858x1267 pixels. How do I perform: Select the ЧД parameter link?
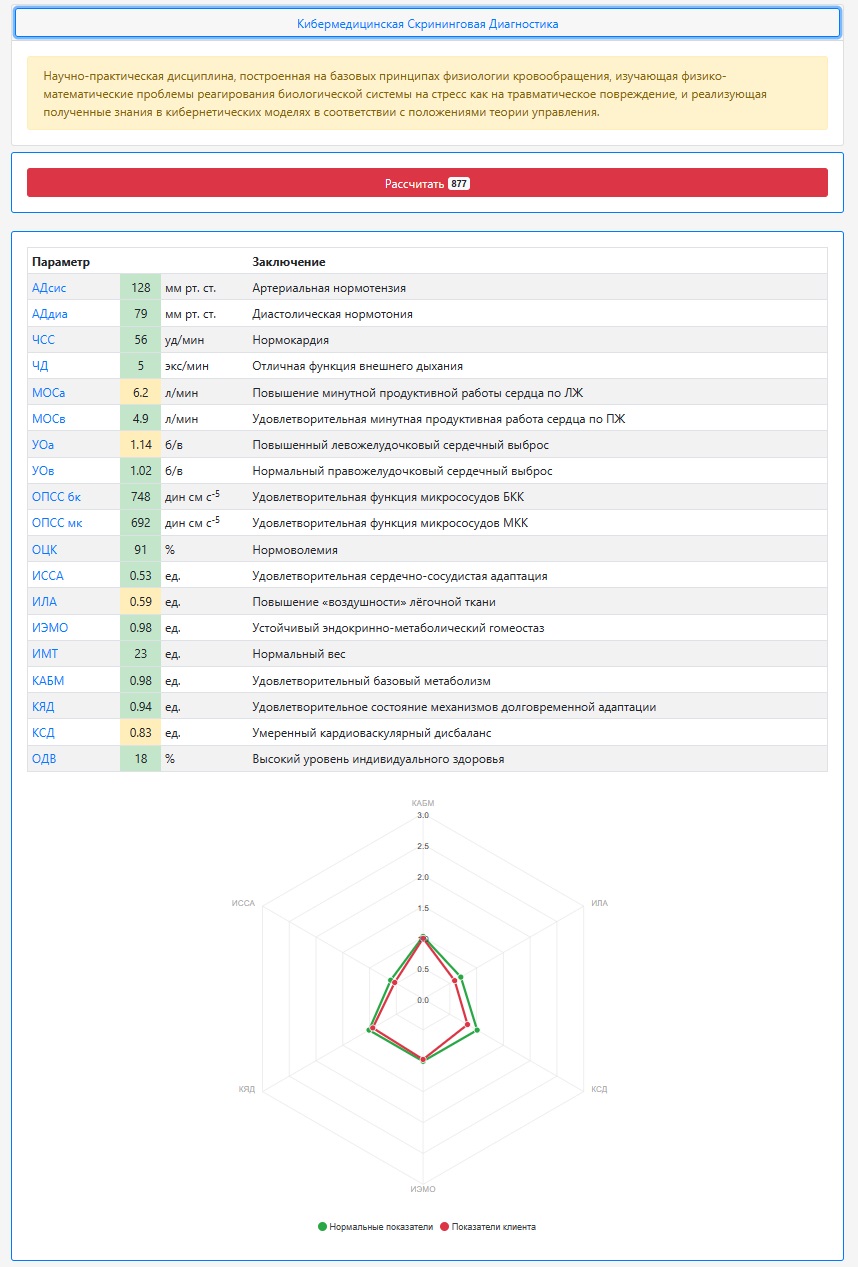pyautogui.click(x=40, y=366)
